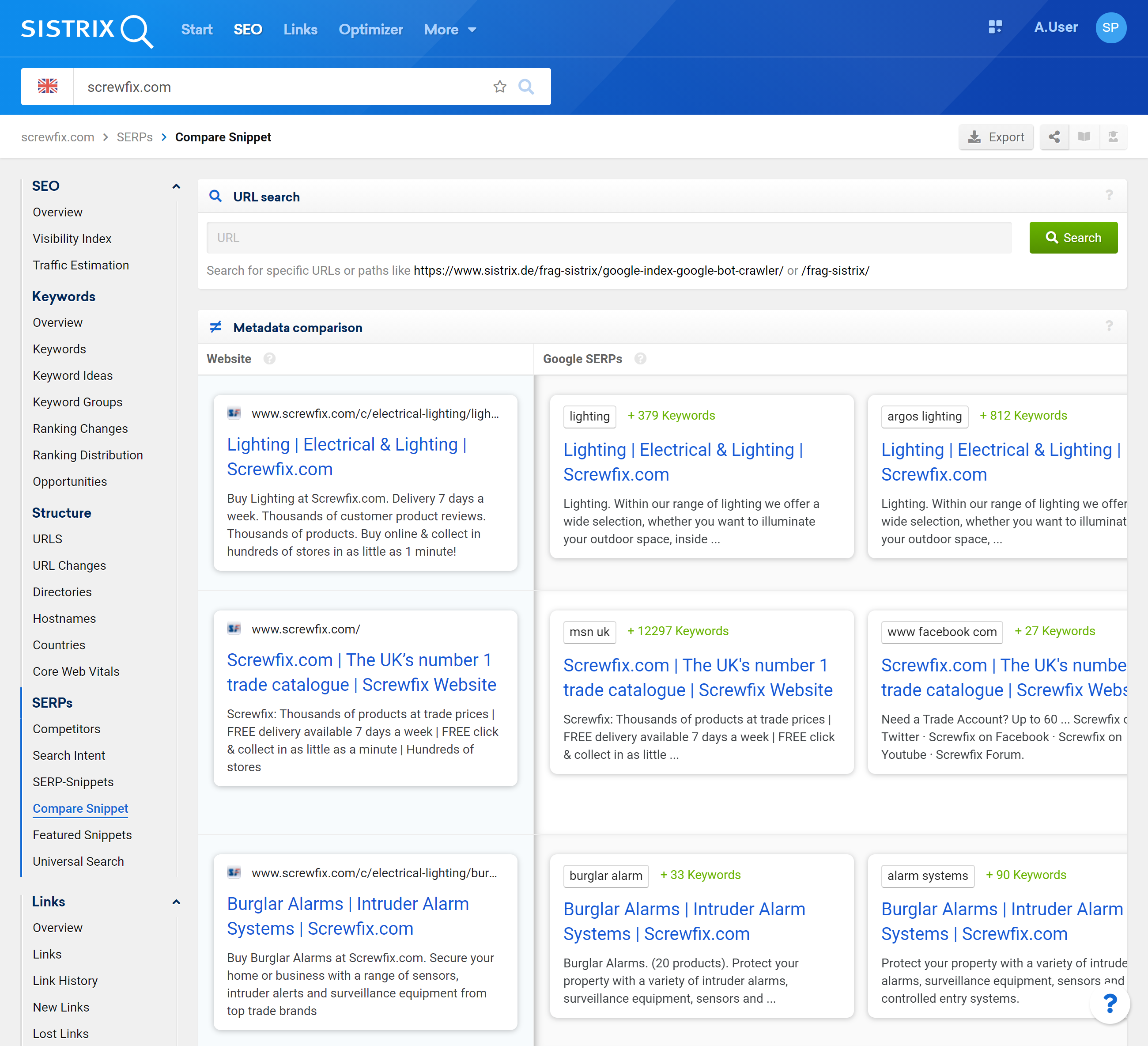Click the screwfix.com breadcrumb link
This screenshot has width=1148, height=1046.
[57, 137]
